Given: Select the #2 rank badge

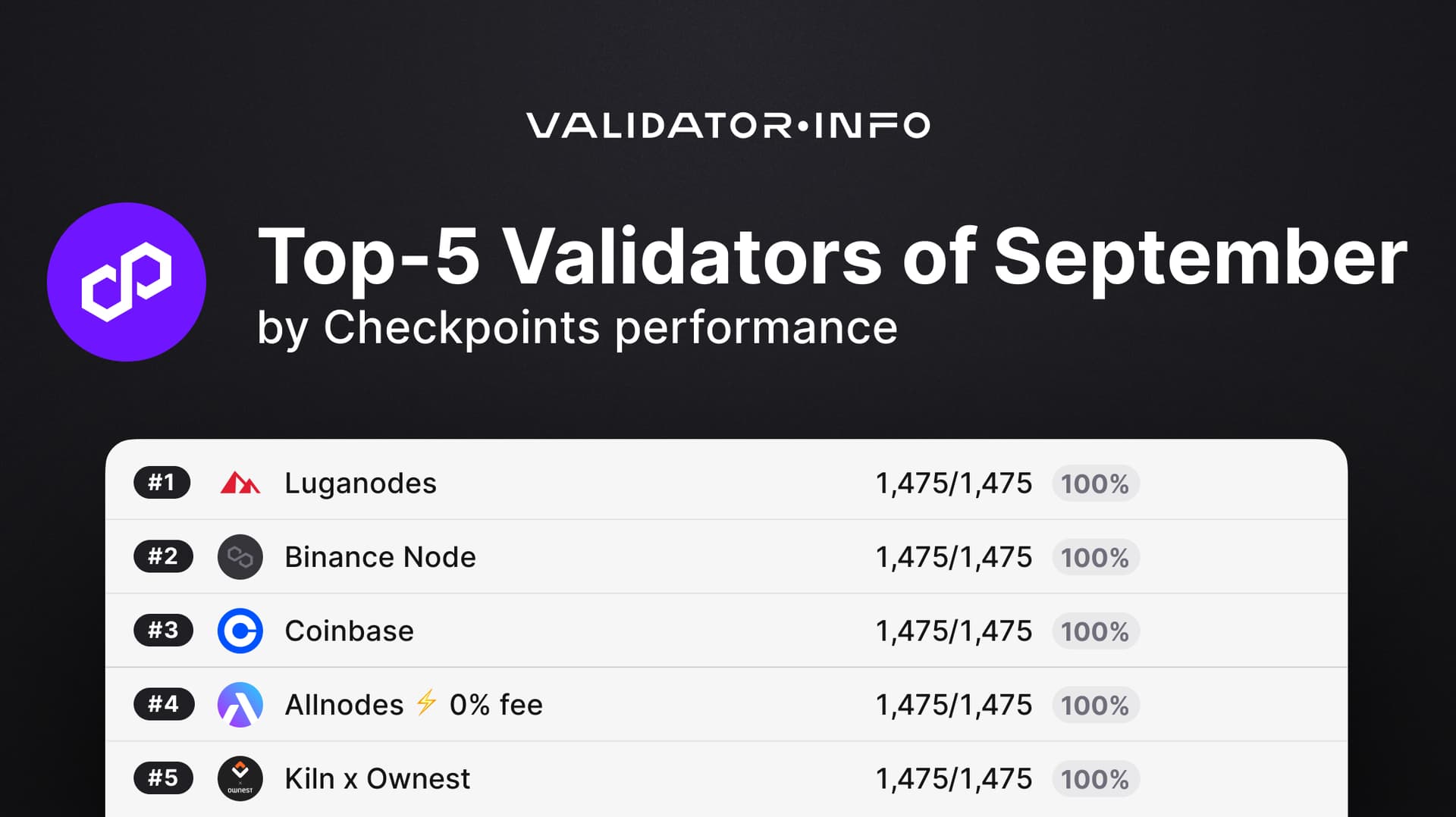Looking at the screenshot, I should [x=163, y=557].
